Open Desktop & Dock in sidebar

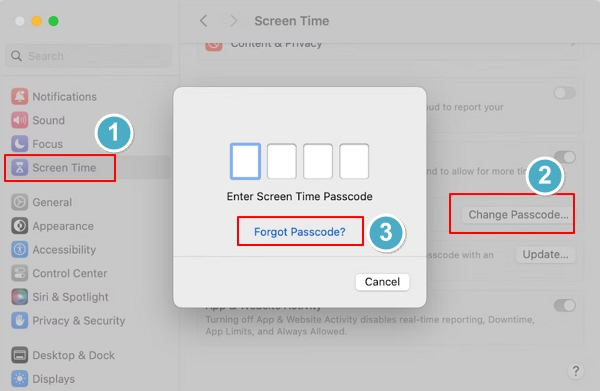coord(73,355)
